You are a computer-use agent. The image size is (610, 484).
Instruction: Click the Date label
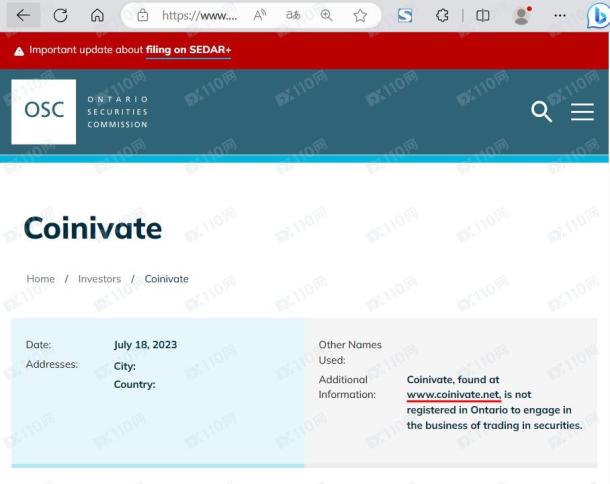pos(38,345)
